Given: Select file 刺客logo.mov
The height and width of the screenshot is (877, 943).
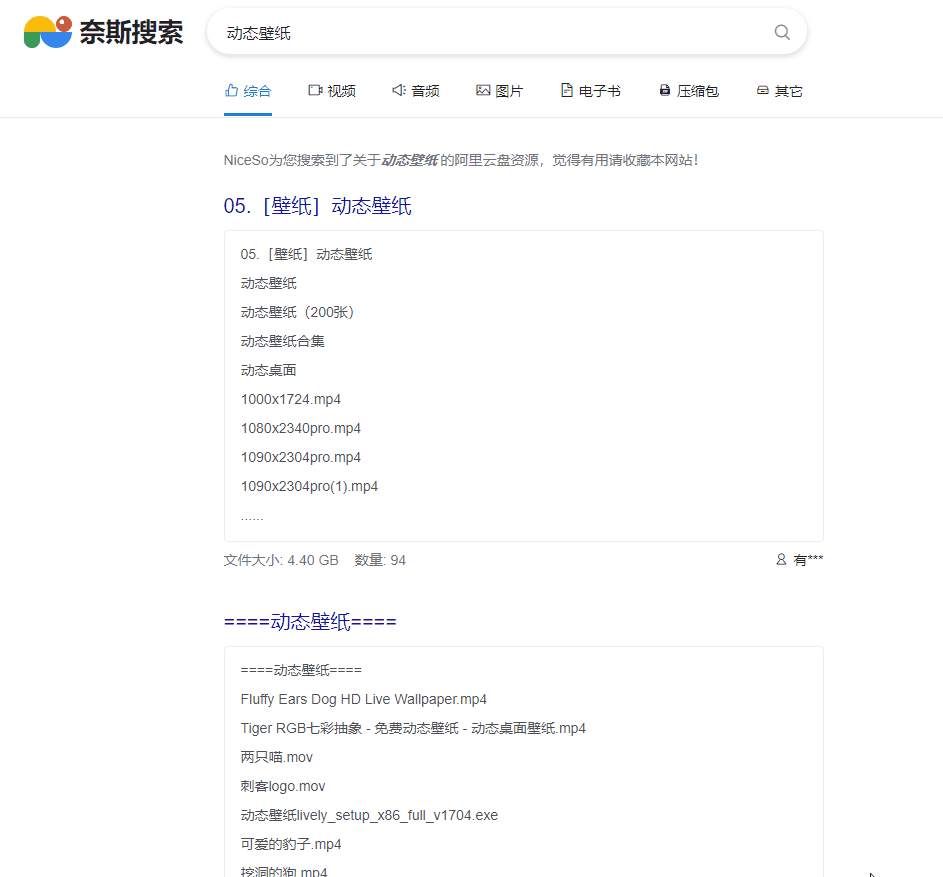Looking at the screenshot, I should click(283, 786).
